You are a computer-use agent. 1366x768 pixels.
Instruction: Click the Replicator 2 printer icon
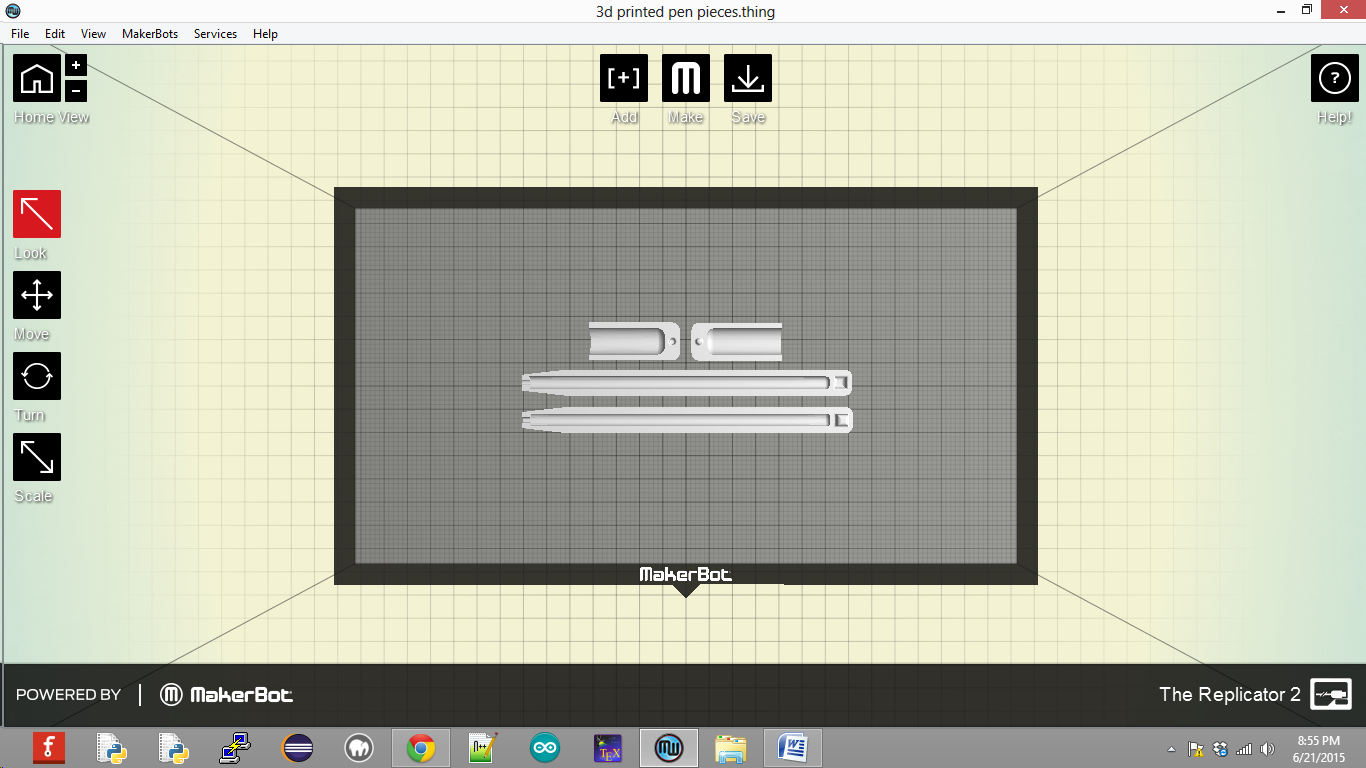(x=1331, y=694)
